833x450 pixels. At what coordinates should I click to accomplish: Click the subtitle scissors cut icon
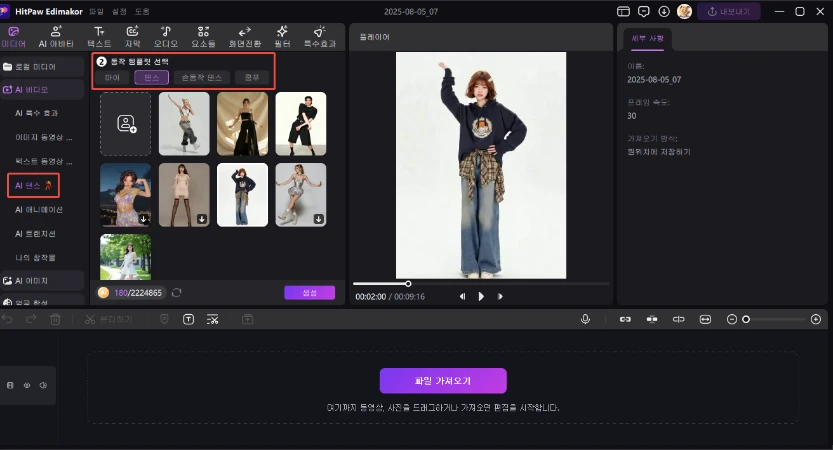[x=212, y=319]
